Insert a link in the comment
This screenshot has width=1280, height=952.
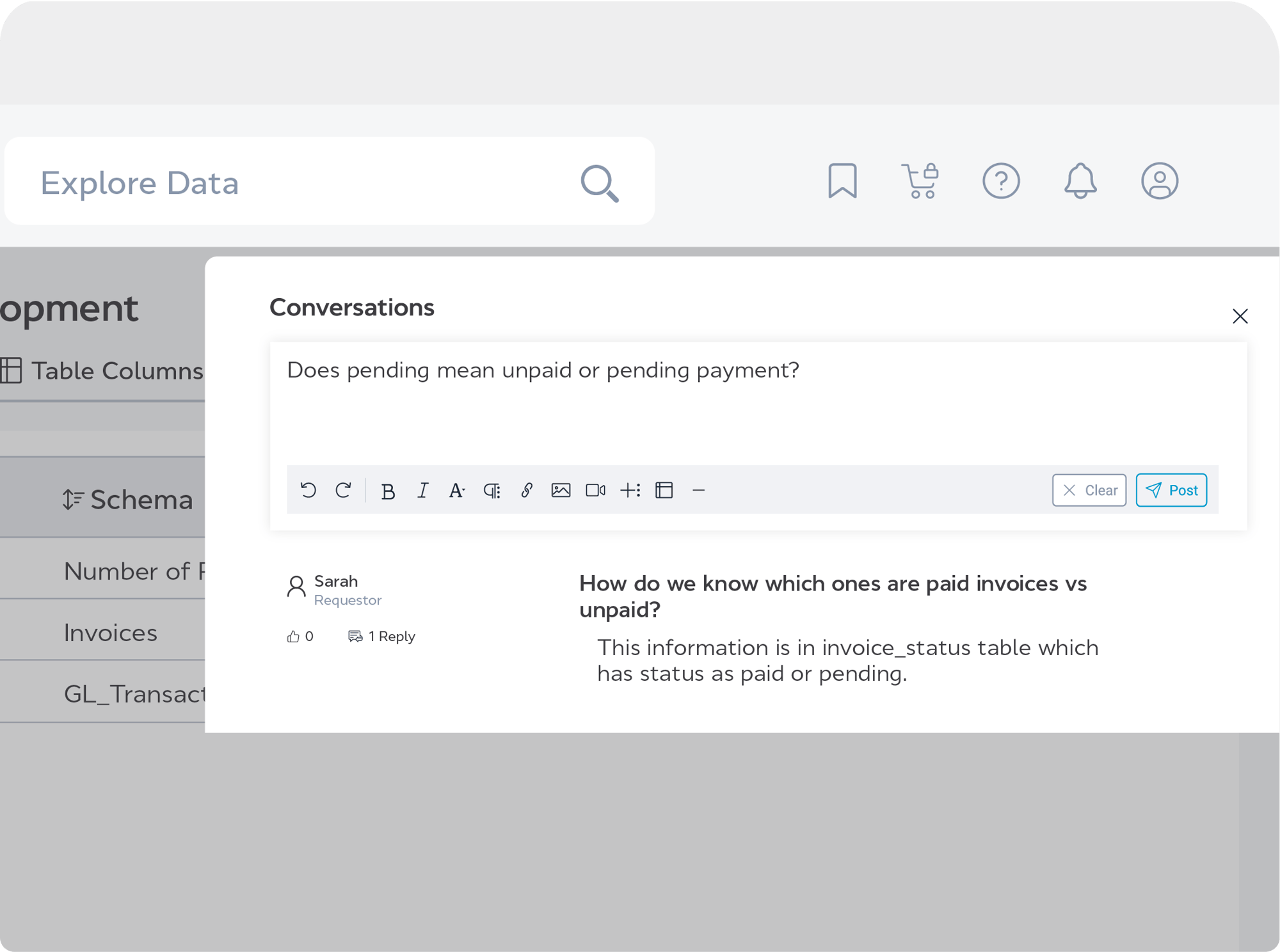coord(527,491)
